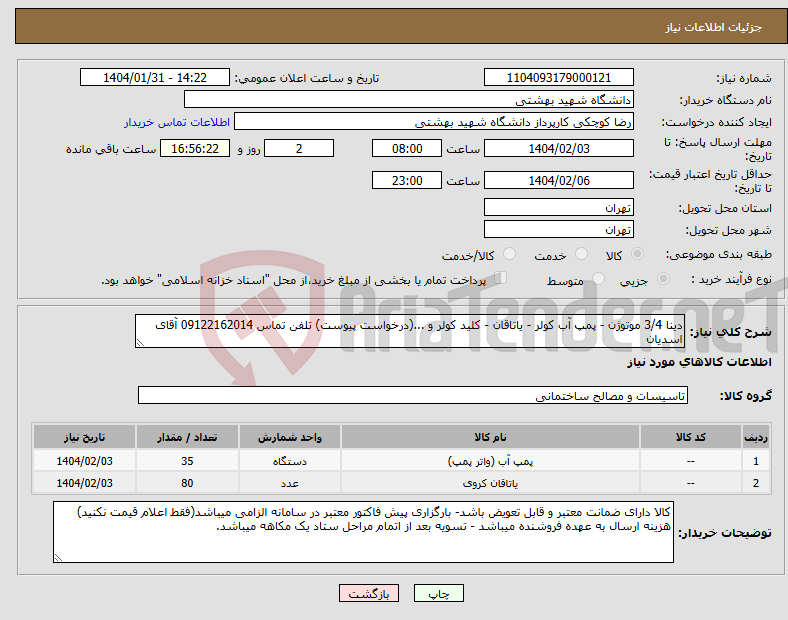Click the item name پمپ آب (واتر پمپ)

click(490, 461)
